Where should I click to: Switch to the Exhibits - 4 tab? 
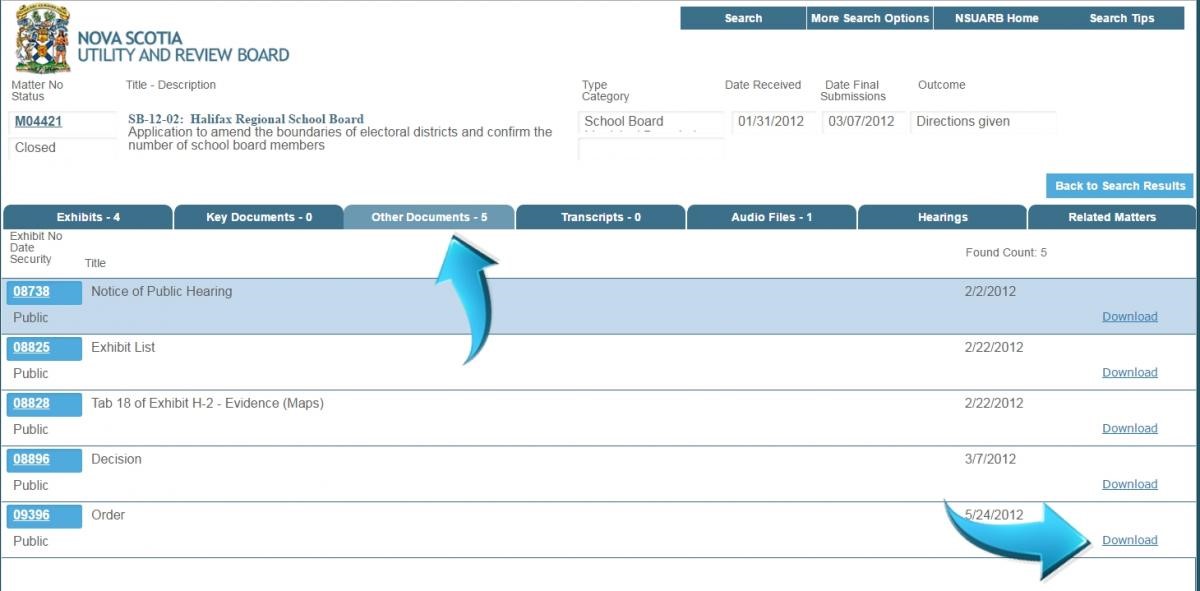tap(88, 217)
